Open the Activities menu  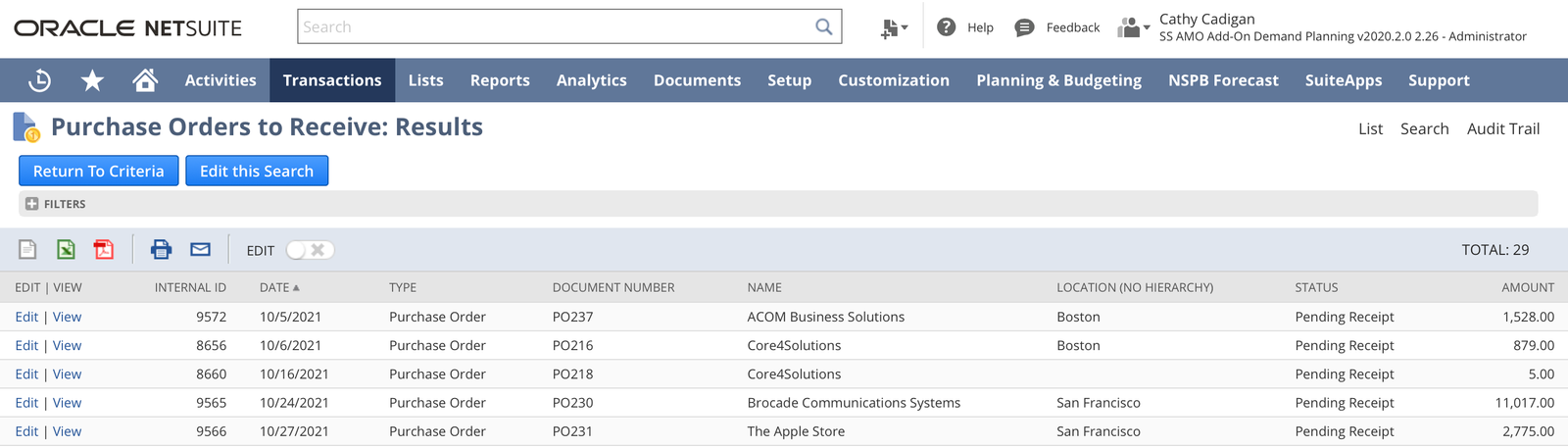(x=220, y=80)
